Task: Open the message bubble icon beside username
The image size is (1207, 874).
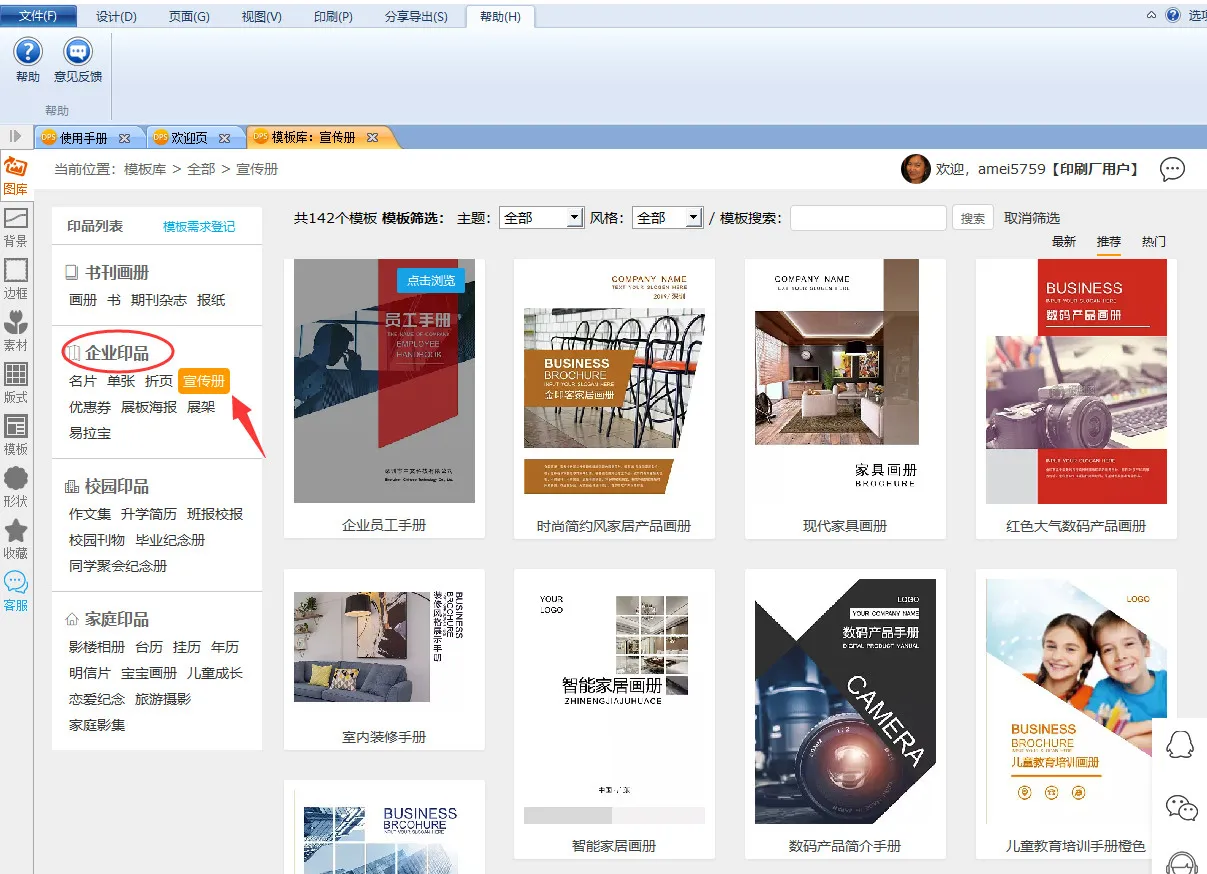Action: 1172,169
